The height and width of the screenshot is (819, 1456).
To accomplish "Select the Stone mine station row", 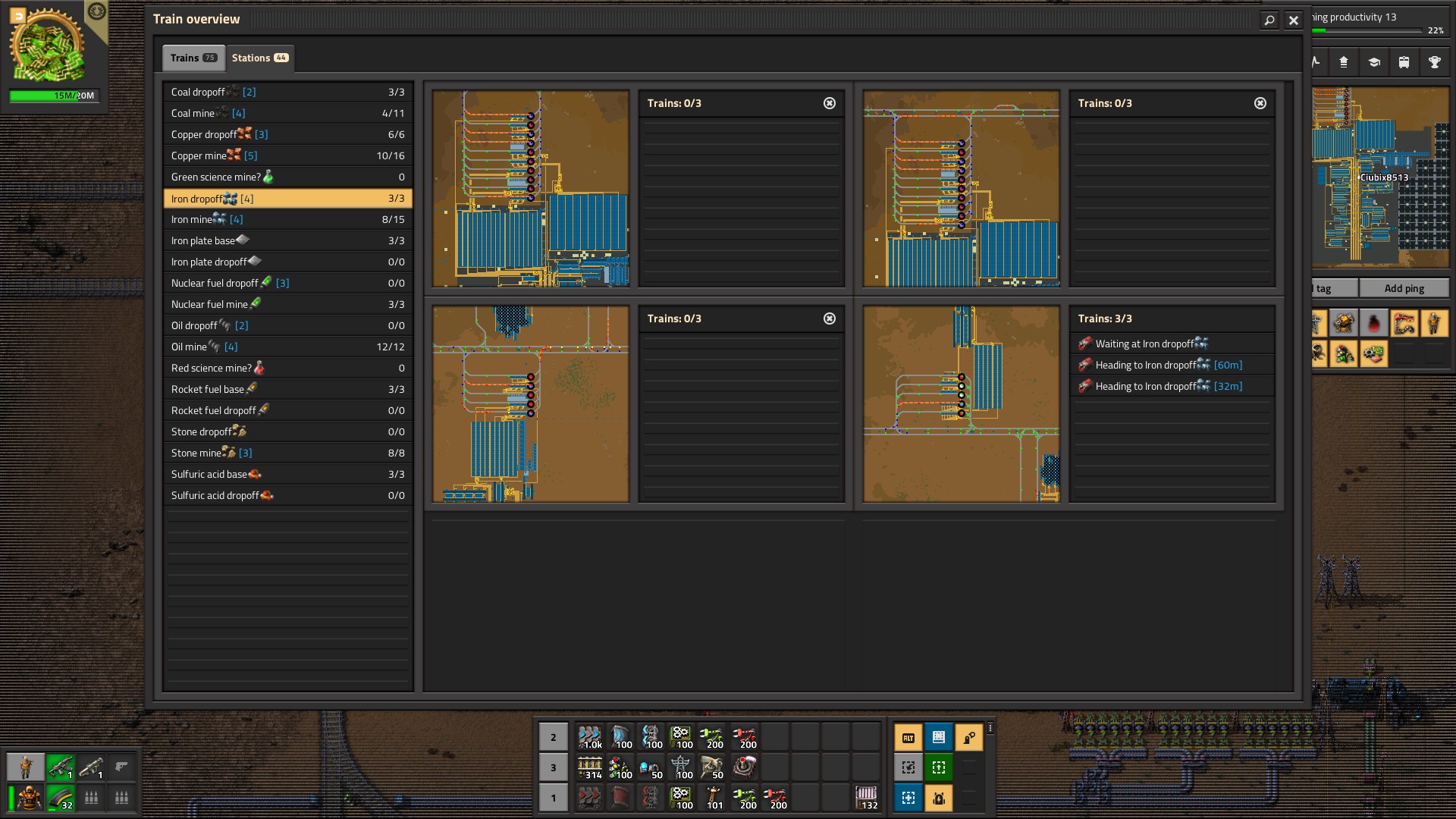I will tap(288, 453).
